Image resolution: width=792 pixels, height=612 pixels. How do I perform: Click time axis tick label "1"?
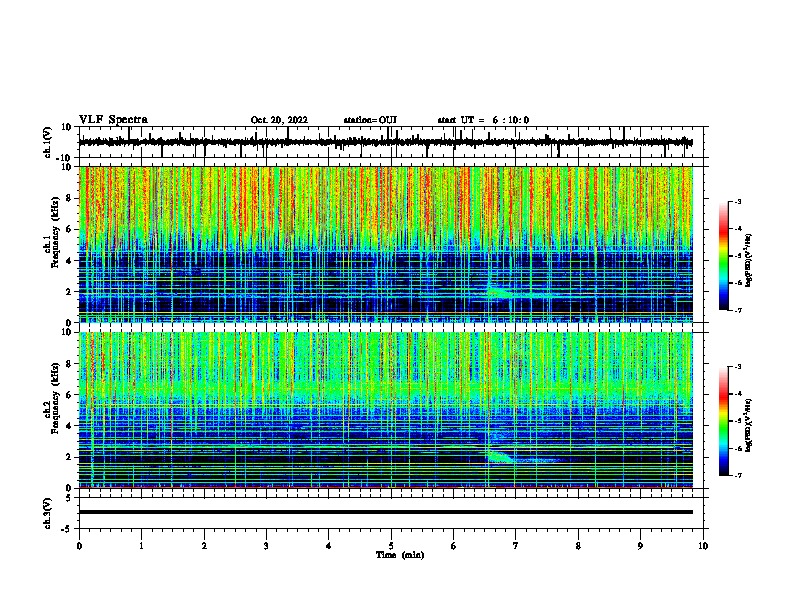pyautogui.click(x=142, y=546)
